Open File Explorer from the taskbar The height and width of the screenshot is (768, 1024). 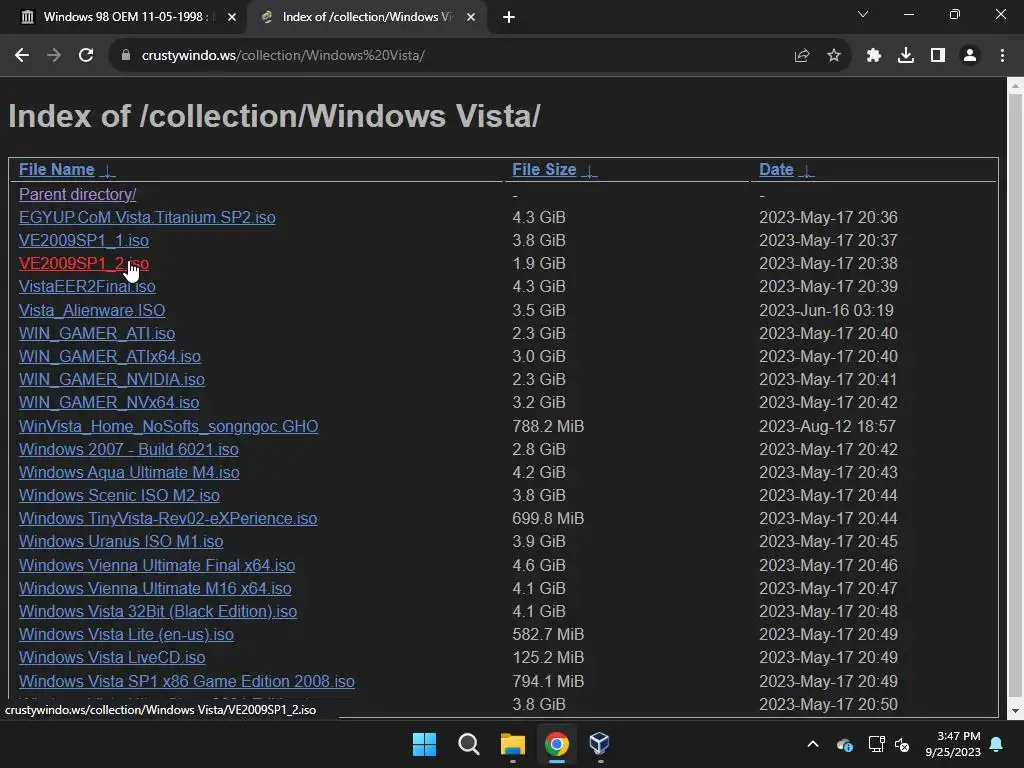coord(513,744)
